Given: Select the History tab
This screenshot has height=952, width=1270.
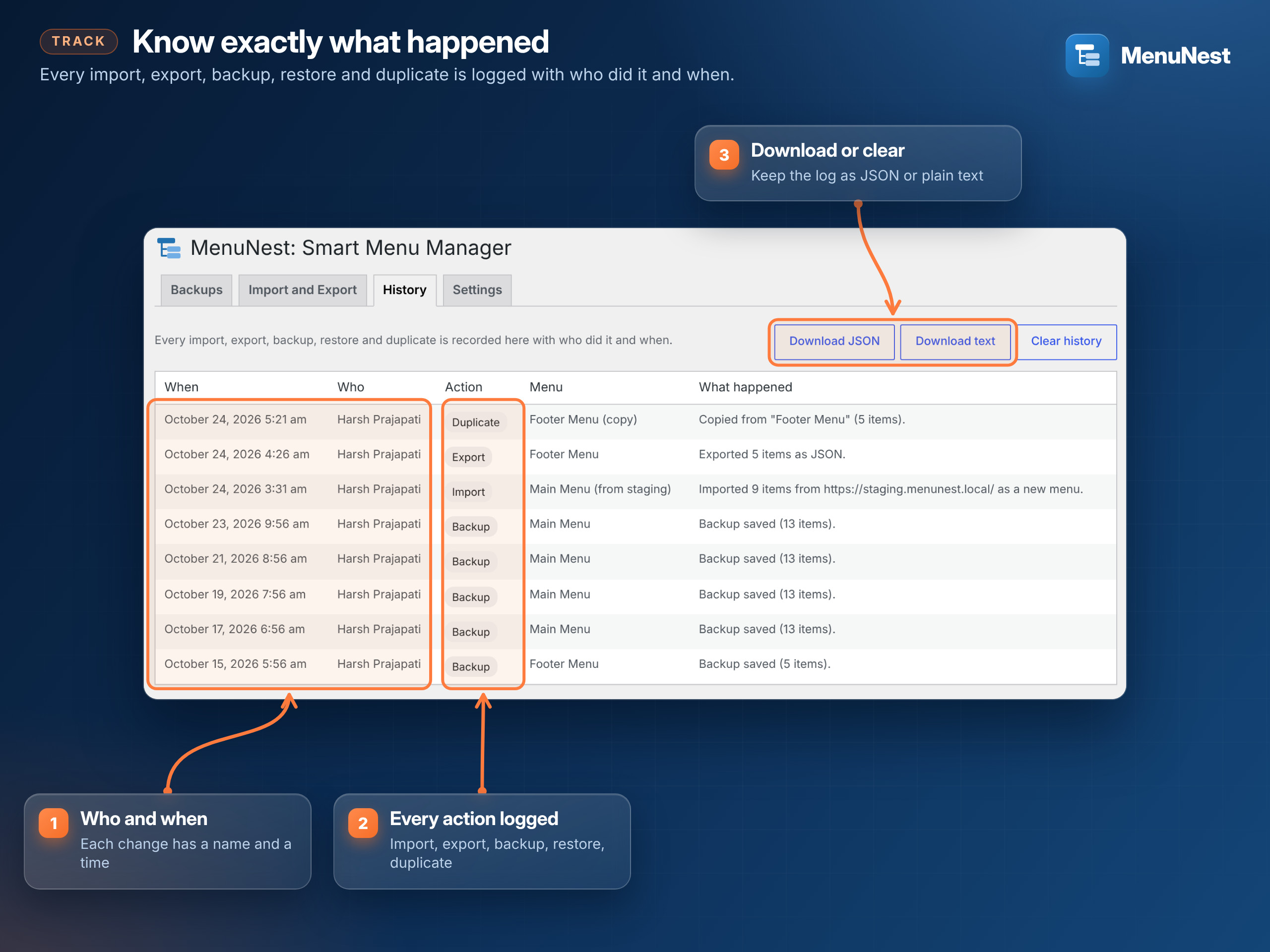Looking at the screenshot, I should pyautogui.click(x=405, y=290).
